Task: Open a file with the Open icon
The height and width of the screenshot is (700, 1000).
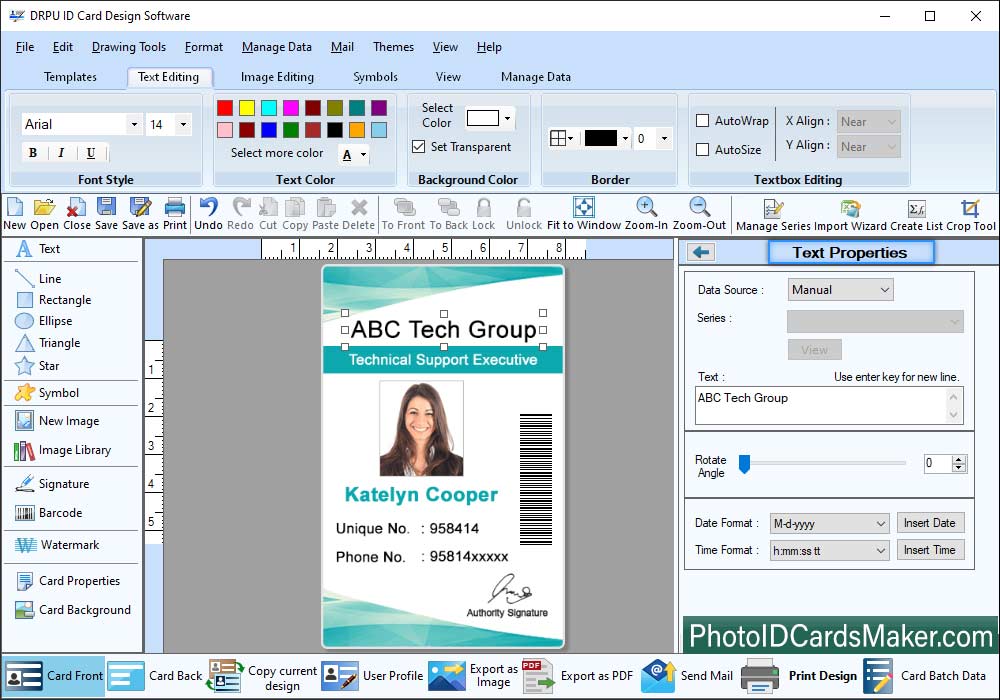Action: point(45,207)
